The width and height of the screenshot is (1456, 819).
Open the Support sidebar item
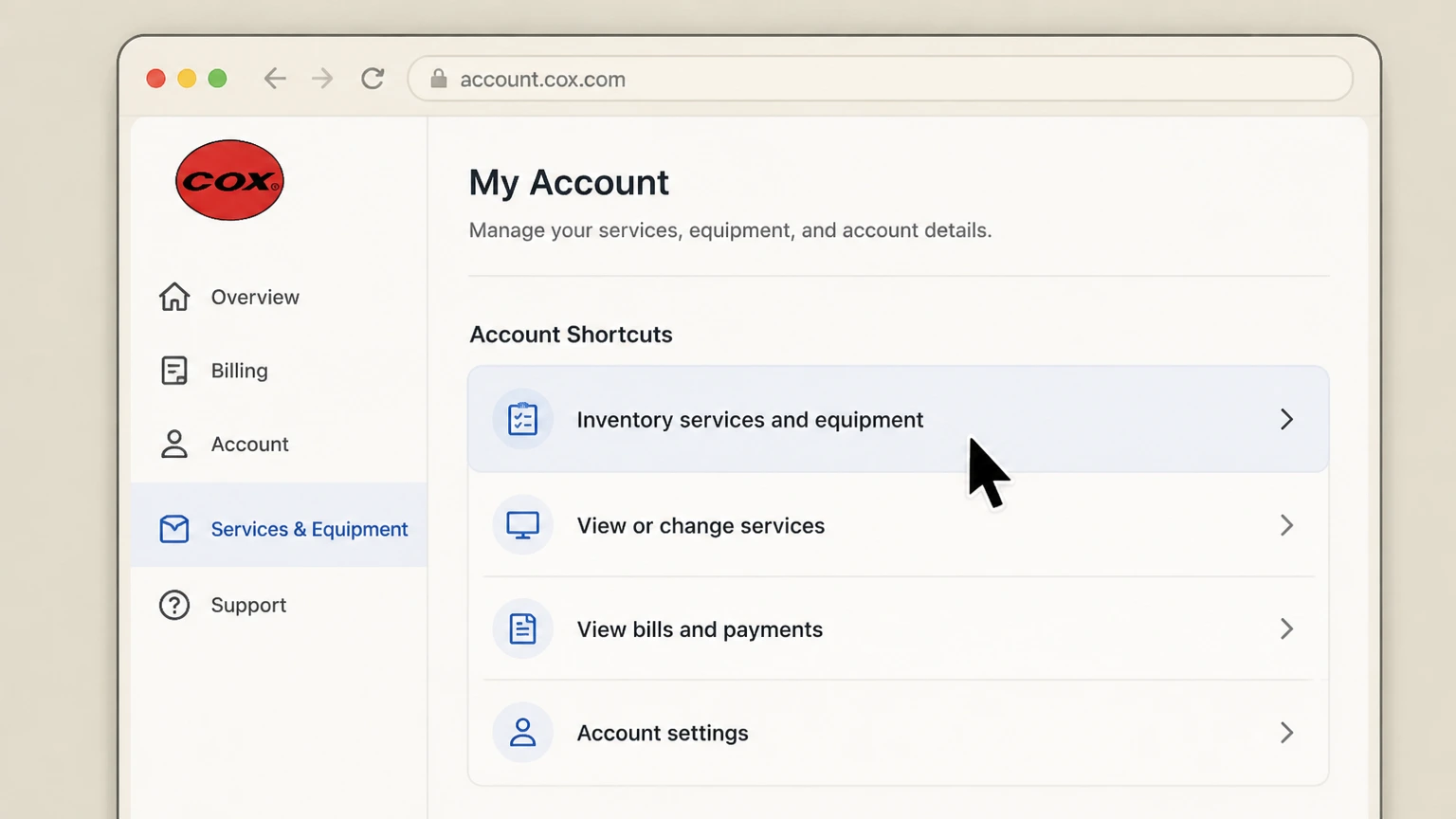(279, 605)
